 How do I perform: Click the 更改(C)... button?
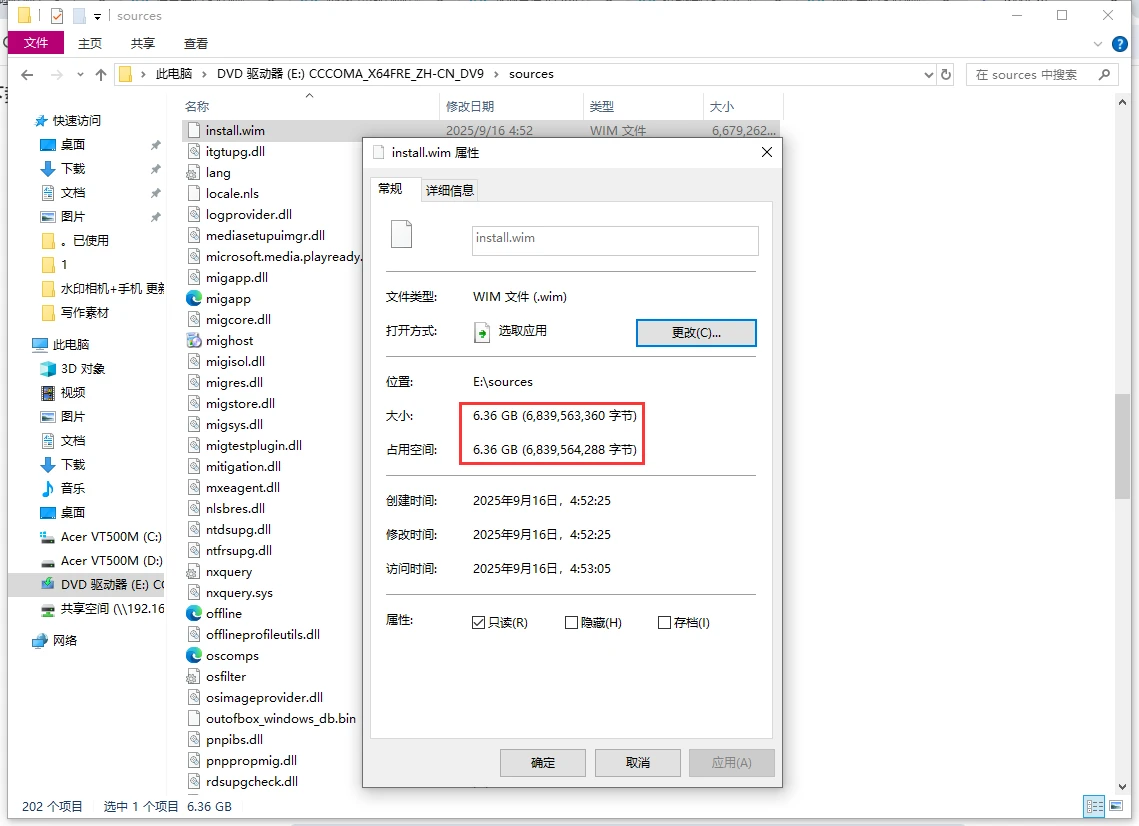pyautogui.click(x=696, y=333)
